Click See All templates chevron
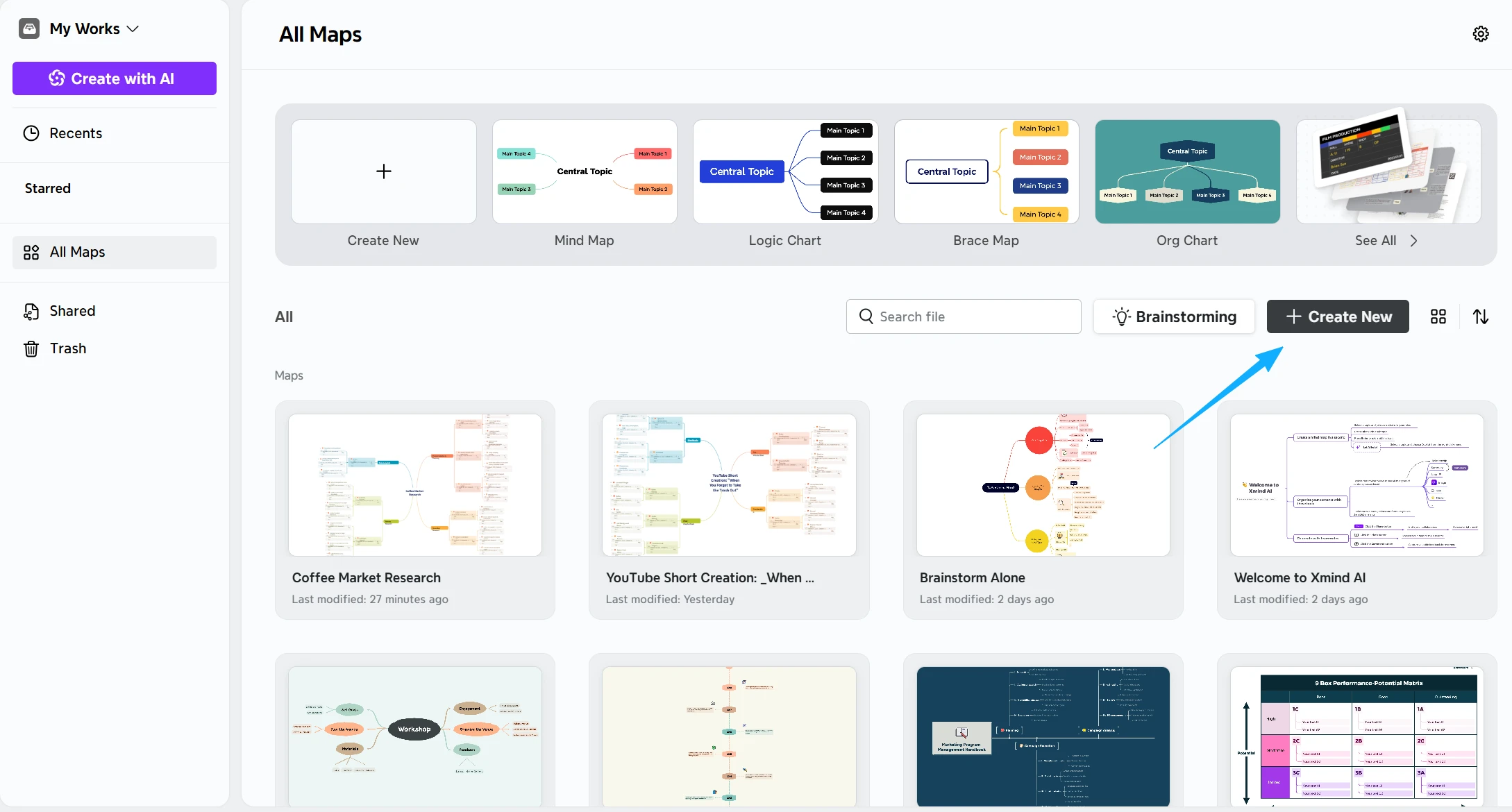Screen dimensions: 1512x812 tap(1413, 240)
